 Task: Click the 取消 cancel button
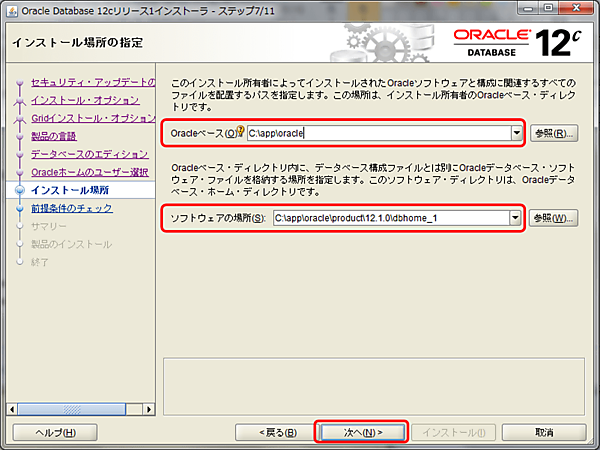click(x=544, y=432)
